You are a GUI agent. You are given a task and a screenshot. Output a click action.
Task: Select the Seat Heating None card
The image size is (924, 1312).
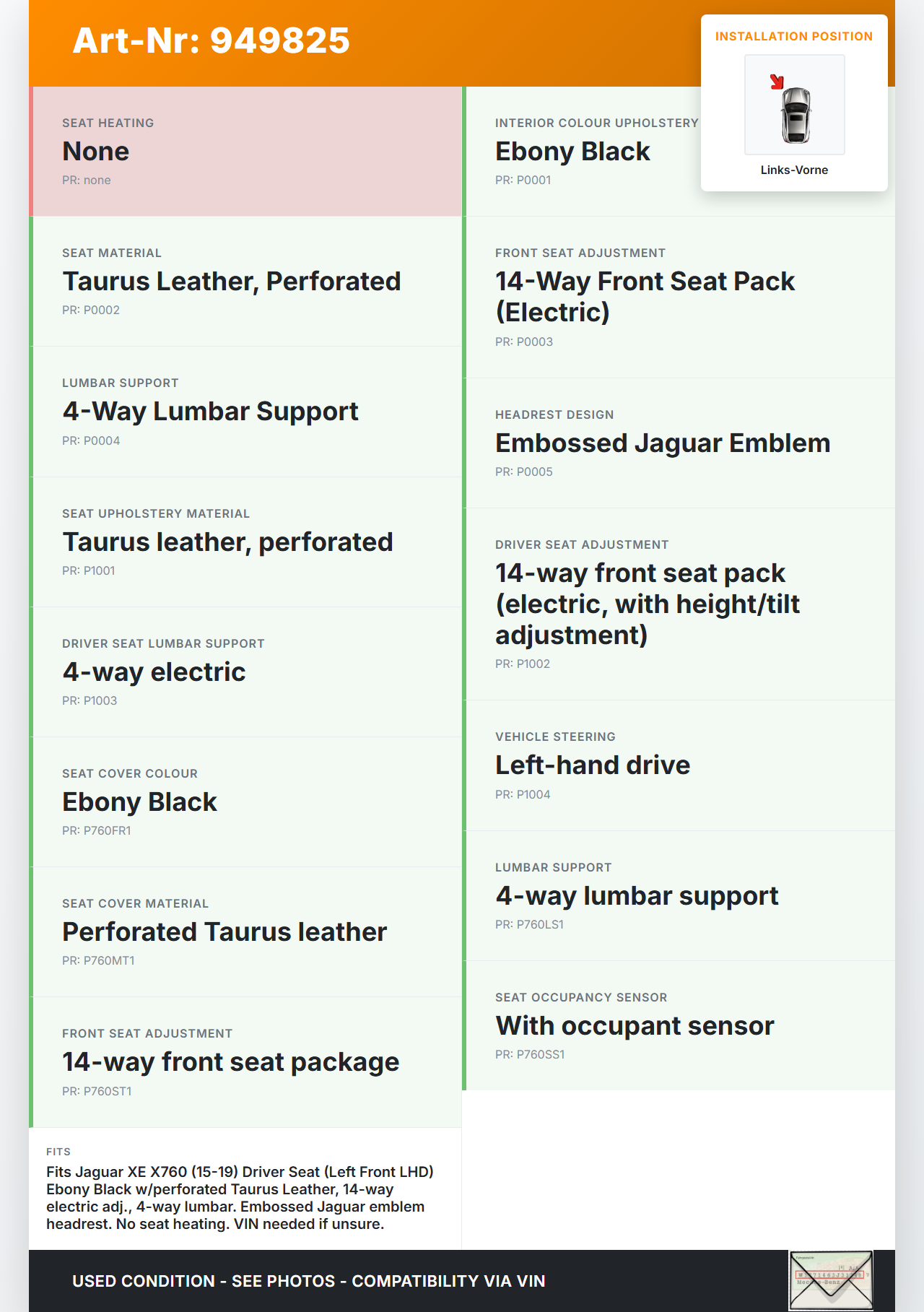click(x=245, y=152)
